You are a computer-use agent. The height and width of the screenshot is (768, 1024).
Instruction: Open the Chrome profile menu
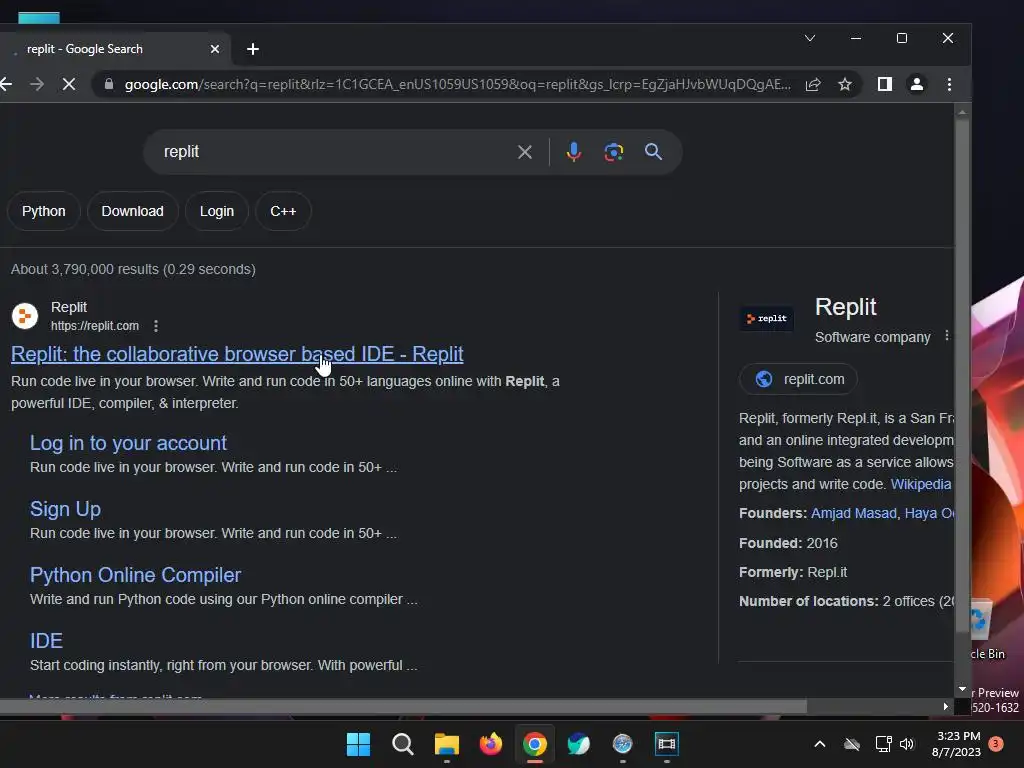pyautogui.click(x=917, y=84)
